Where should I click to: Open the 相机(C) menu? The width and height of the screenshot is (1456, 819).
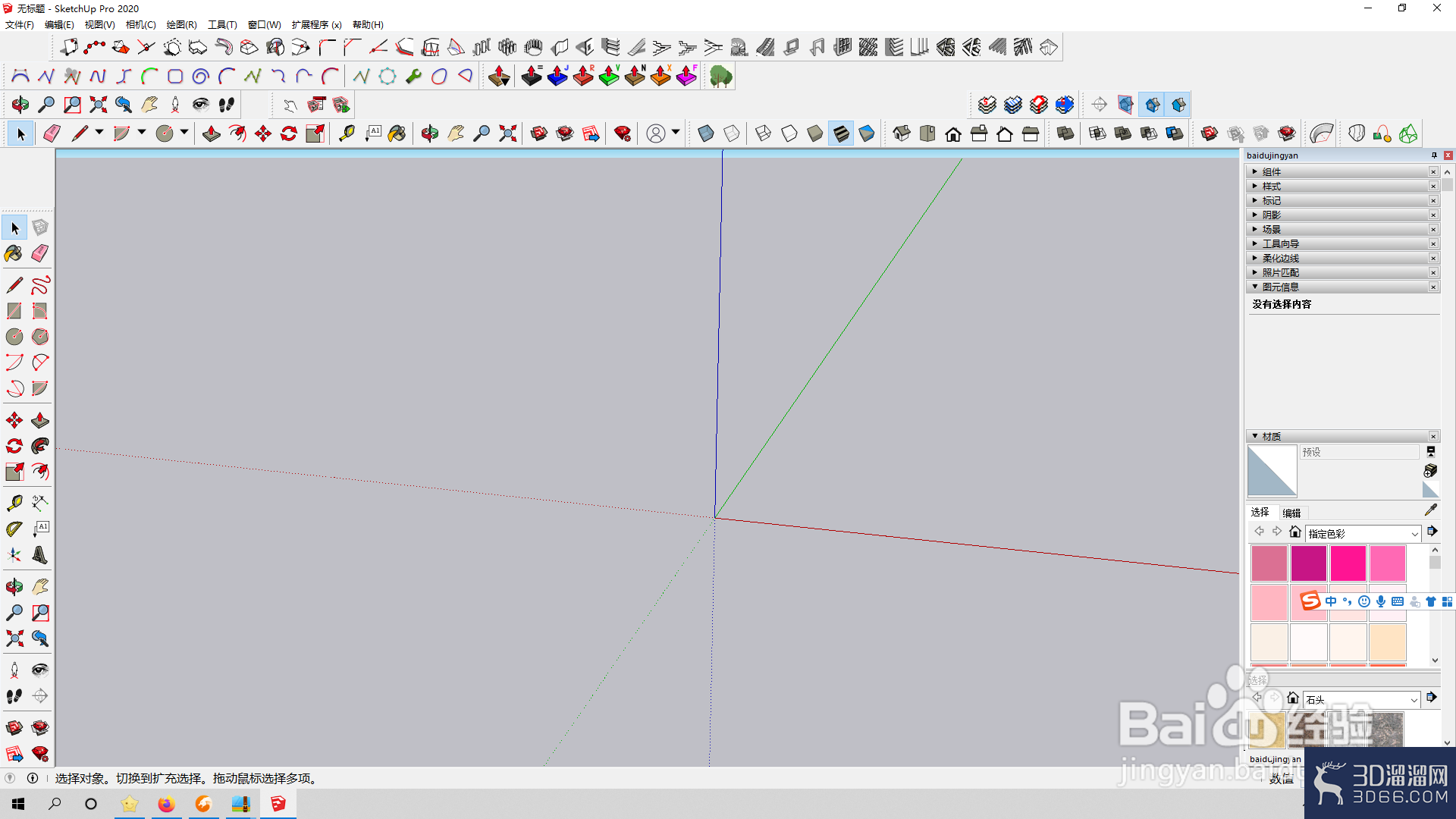[x=140, y=25]
